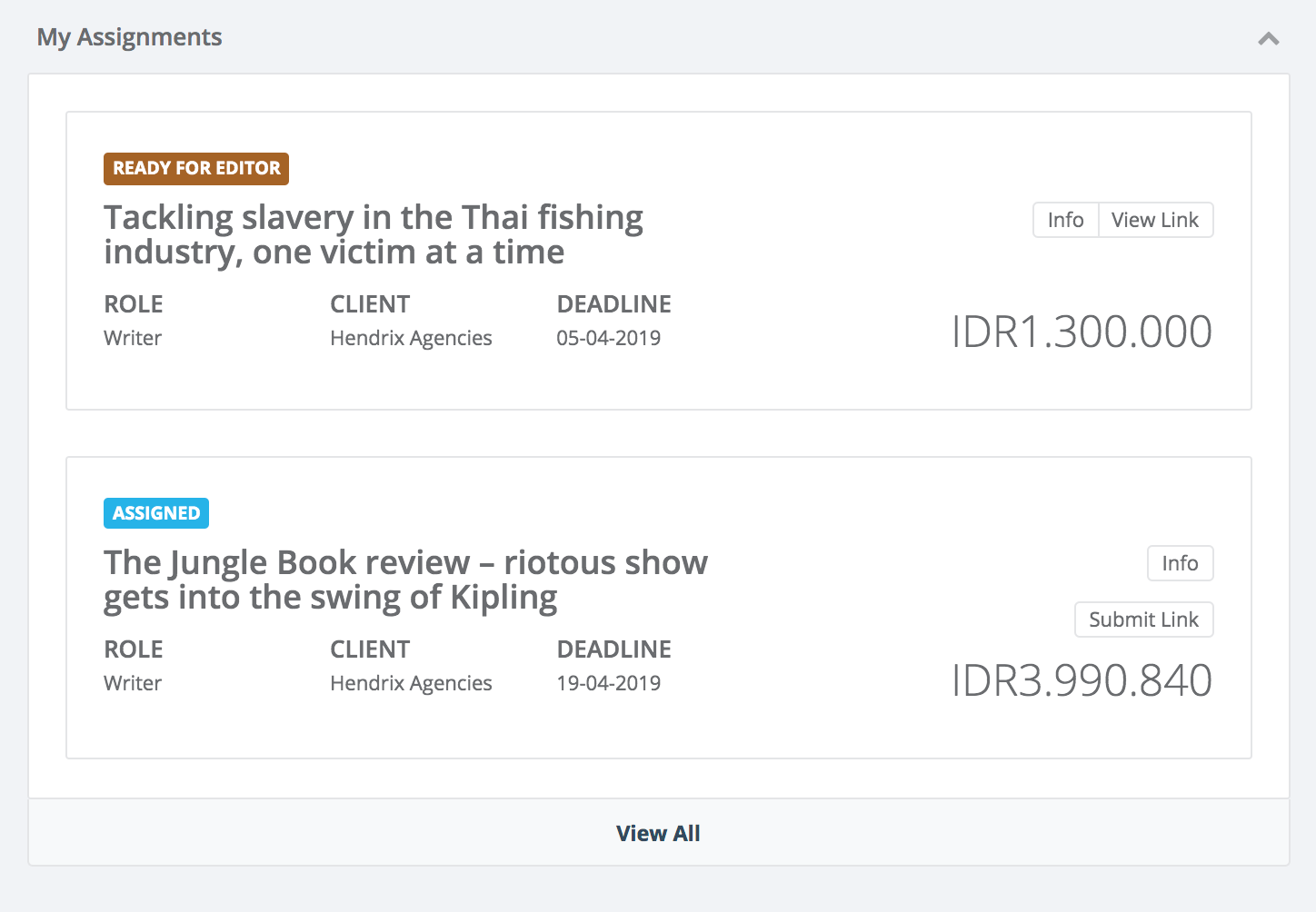1316x912 pixels.
Task: Select Hendrix Agencies client on Thai fishing card
Action: [x=411, y=338]
